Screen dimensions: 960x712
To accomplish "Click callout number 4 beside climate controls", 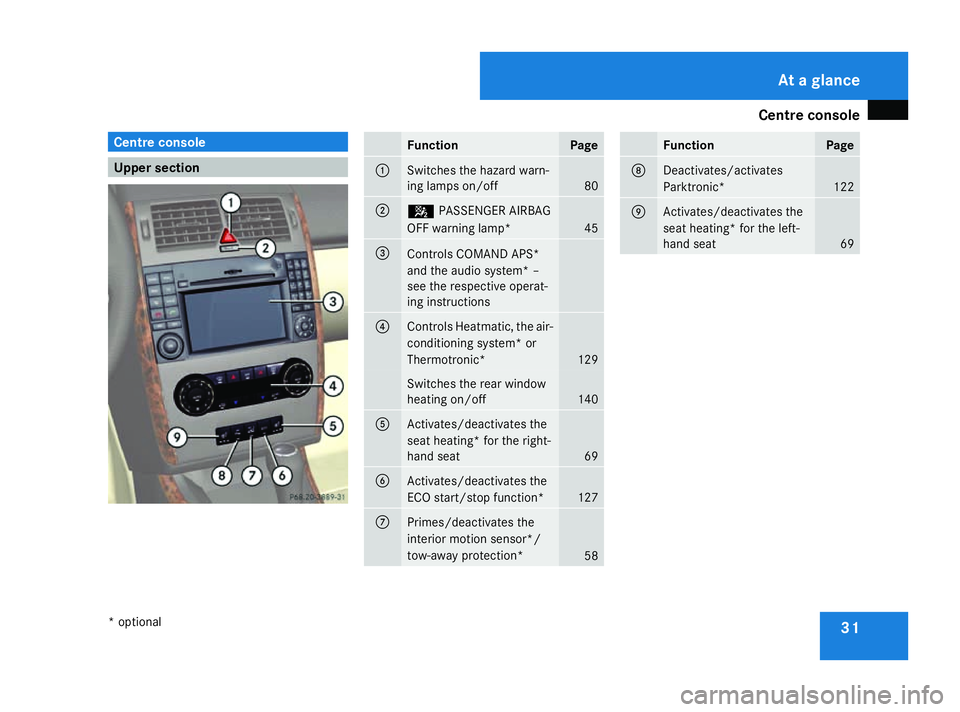I will click(333, 385).
